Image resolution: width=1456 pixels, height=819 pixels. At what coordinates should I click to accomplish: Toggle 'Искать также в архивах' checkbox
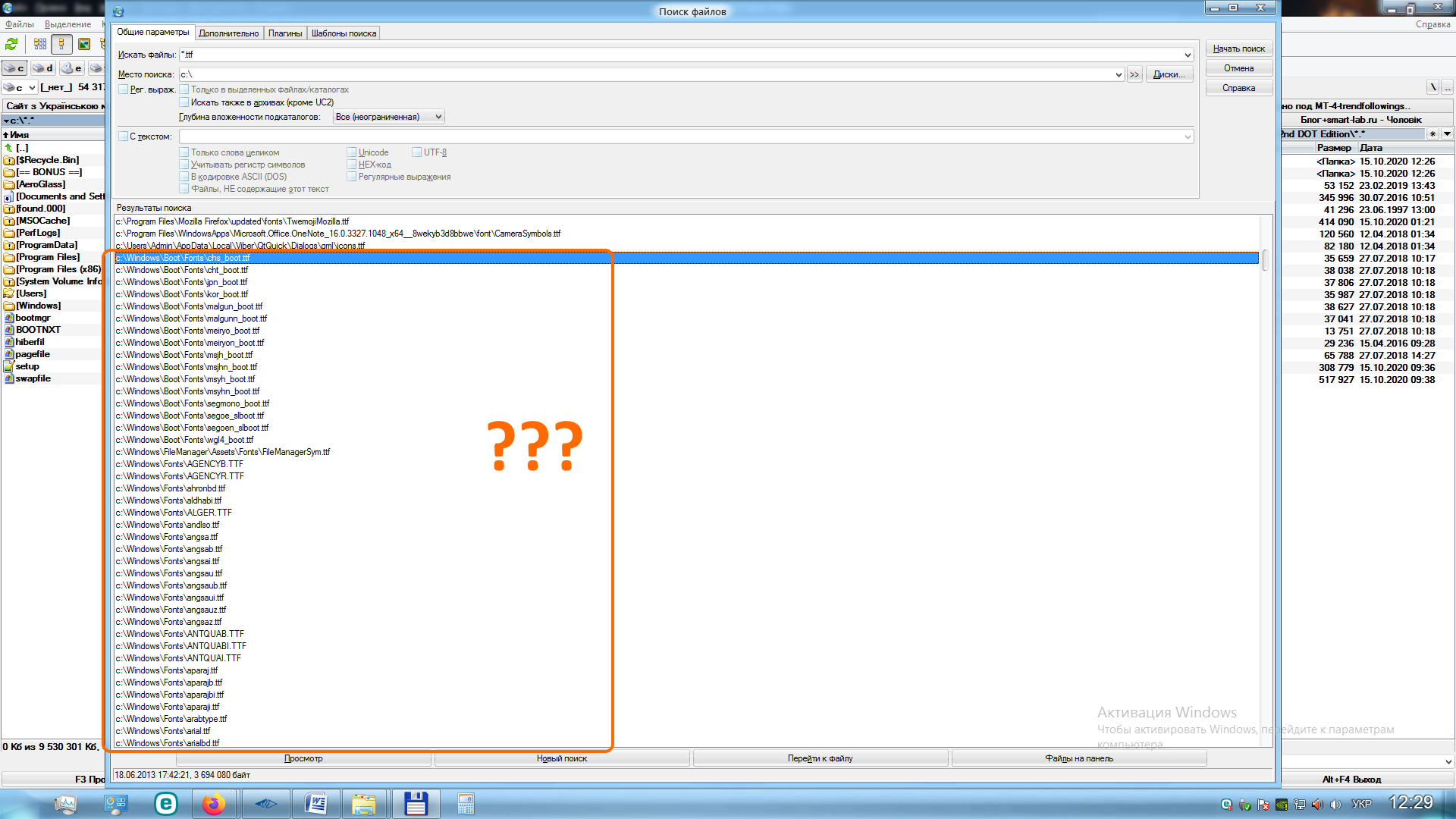pyautogui.click(x=184, y=102)
